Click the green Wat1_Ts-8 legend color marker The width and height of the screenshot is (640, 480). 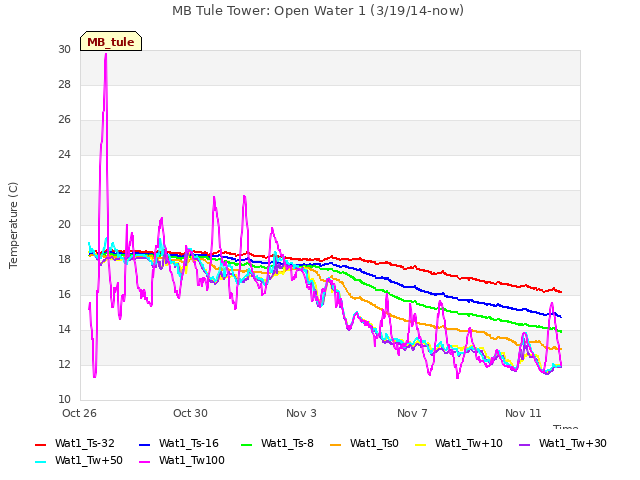(x=247, y=444)
